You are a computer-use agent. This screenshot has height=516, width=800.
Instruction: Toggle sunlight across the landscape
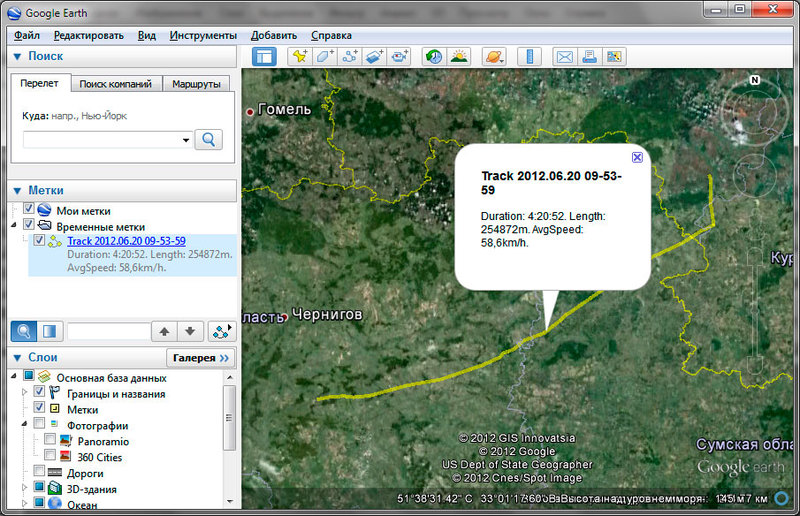459,57
